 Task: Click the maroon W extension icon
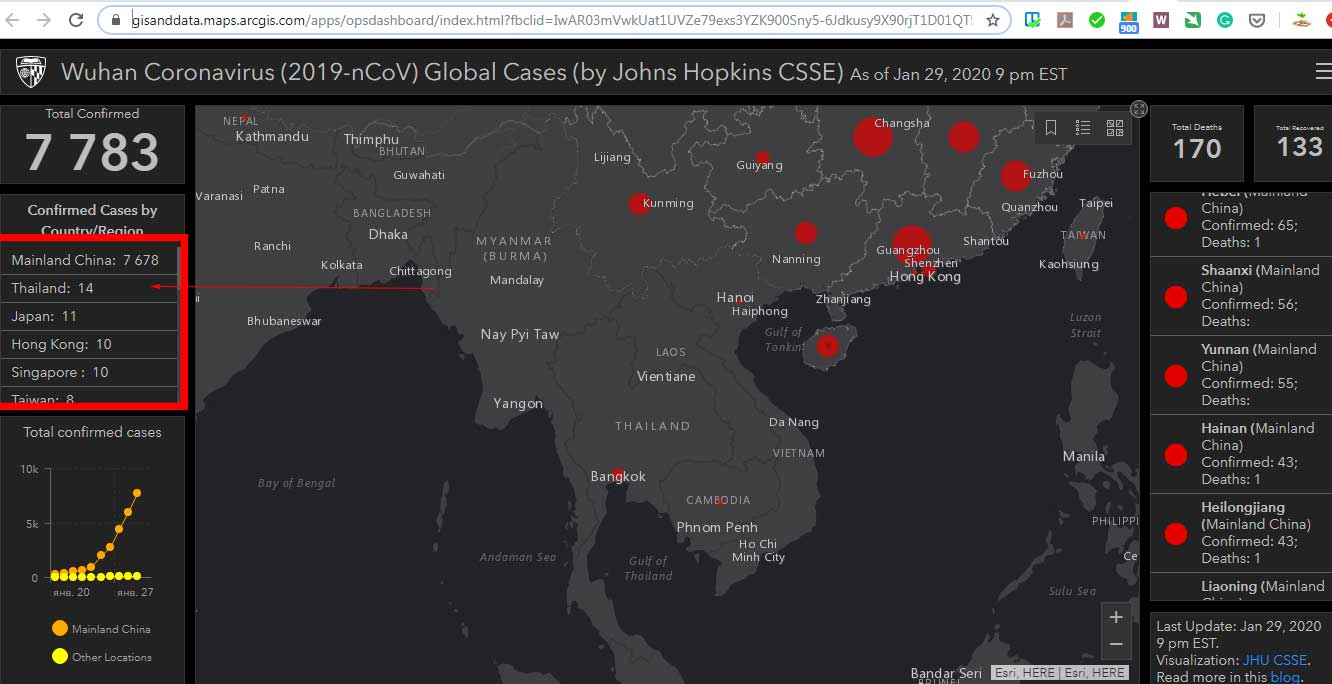(1161, 20)
